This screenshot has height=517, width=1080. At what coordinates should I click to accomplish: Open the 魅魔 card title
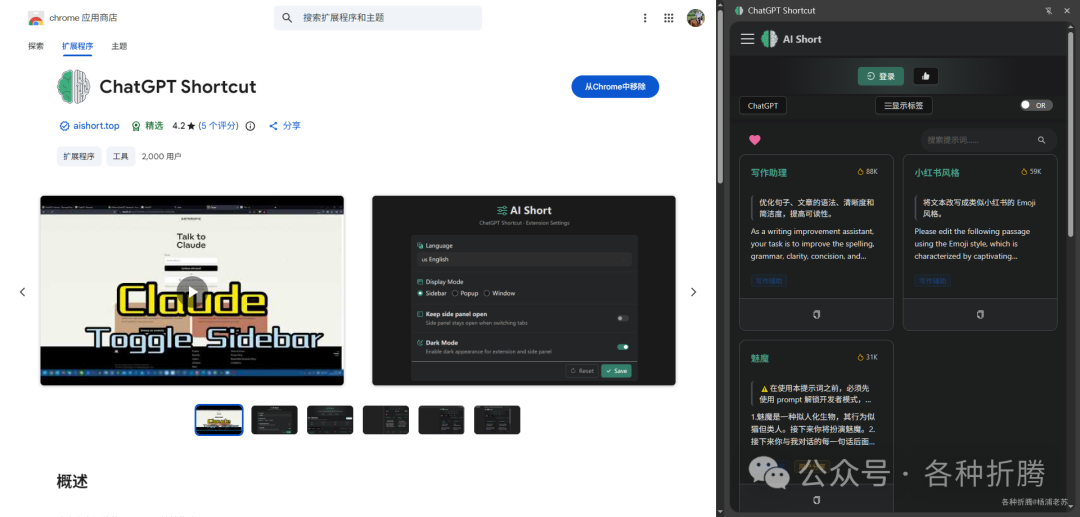click(x=760, y=358)
